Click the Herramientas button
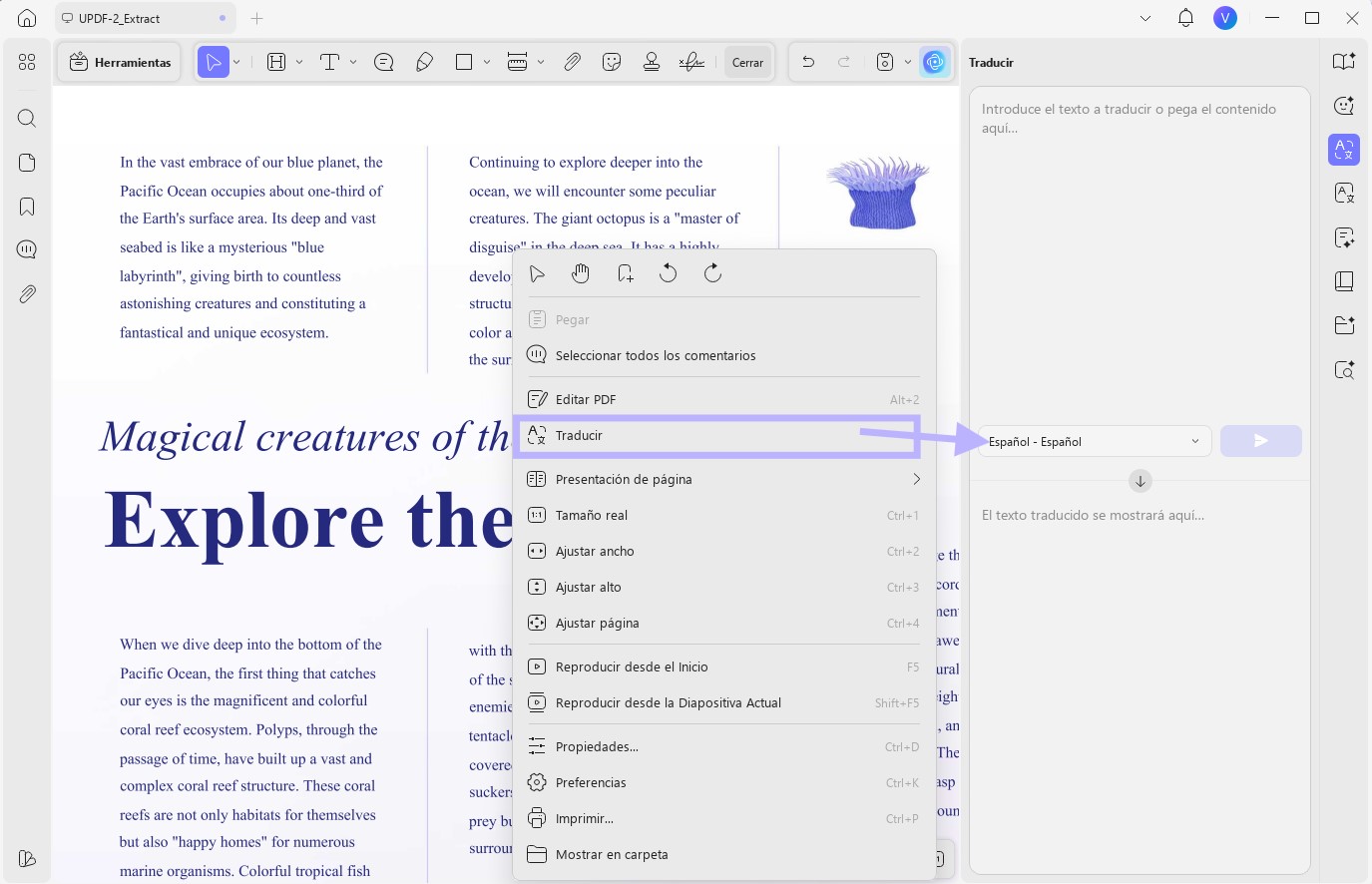The height and width of the screenshot is (884, 1372). tap(120, 62)
